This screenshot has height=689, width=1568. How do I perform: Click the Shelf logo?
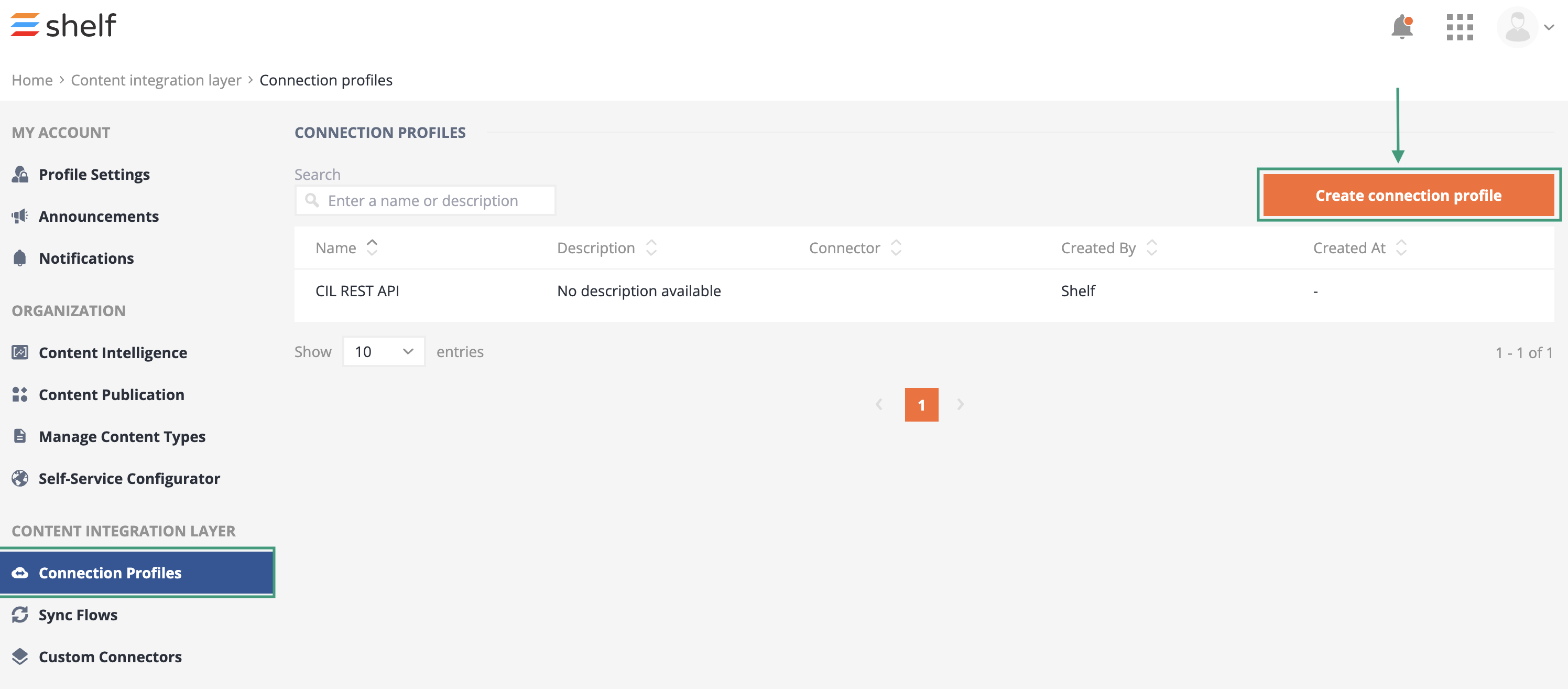pyautogui.click(x=63, y=25)
